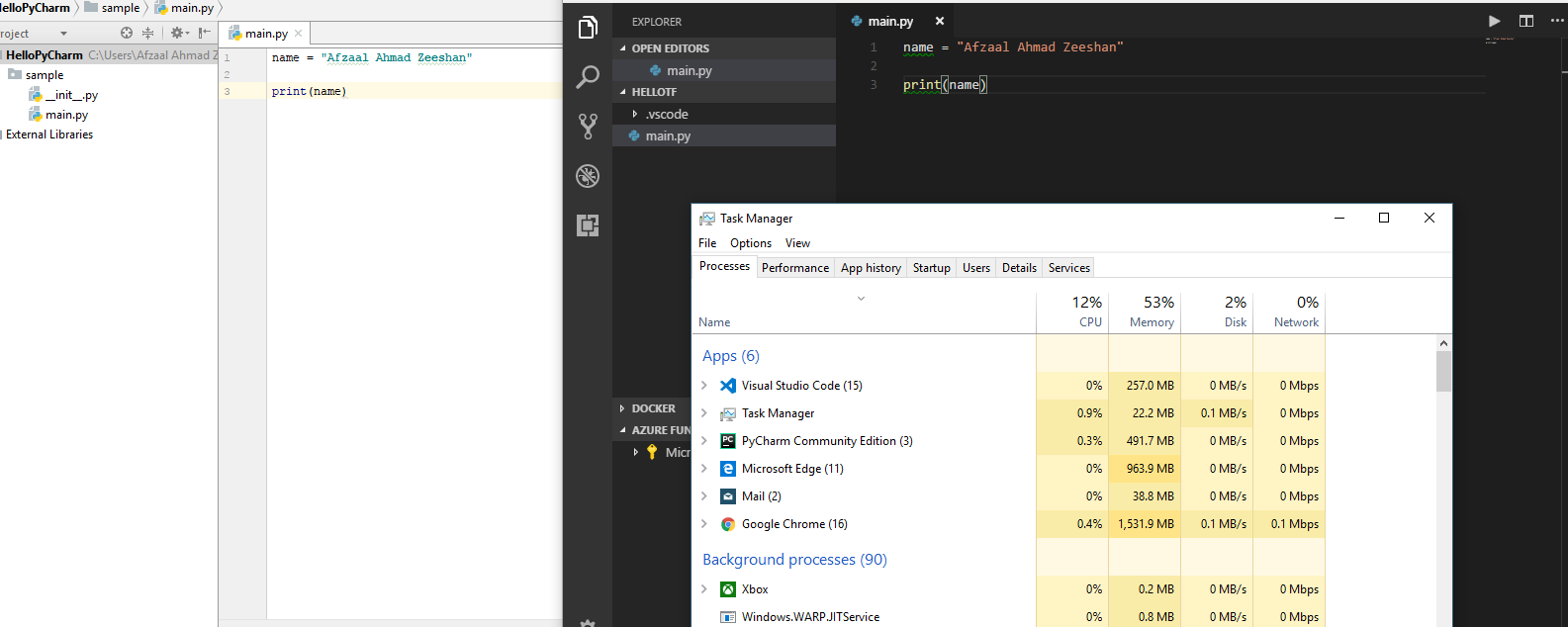Split the VS Code editor
The image size is (1568, 627).
[1526, 21]
